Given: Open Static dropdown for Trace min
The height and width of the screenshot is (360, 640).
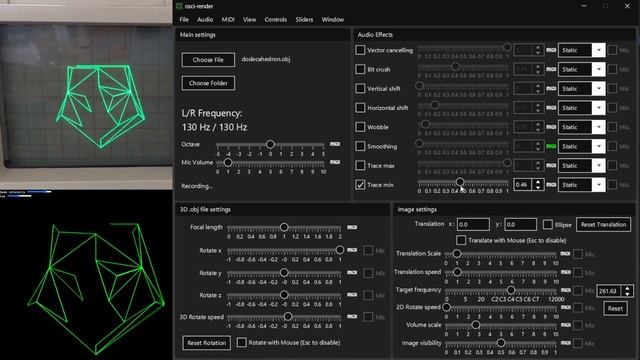Looking at the screenshot, I should click(x=582, y=184).
